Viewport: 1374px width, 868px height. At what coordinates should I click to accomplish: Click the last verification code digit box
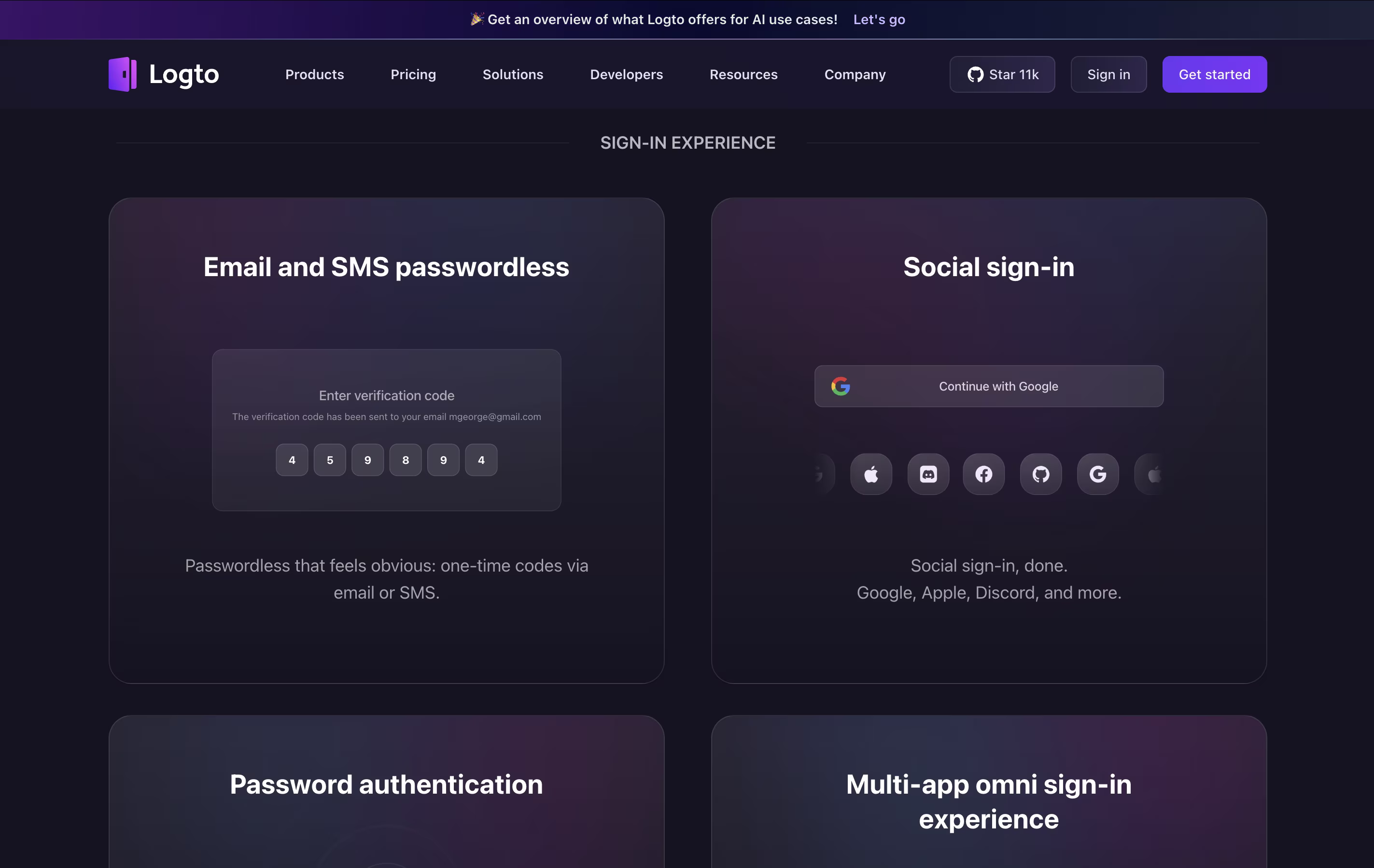pyautogui.click(x=481, y=460)
